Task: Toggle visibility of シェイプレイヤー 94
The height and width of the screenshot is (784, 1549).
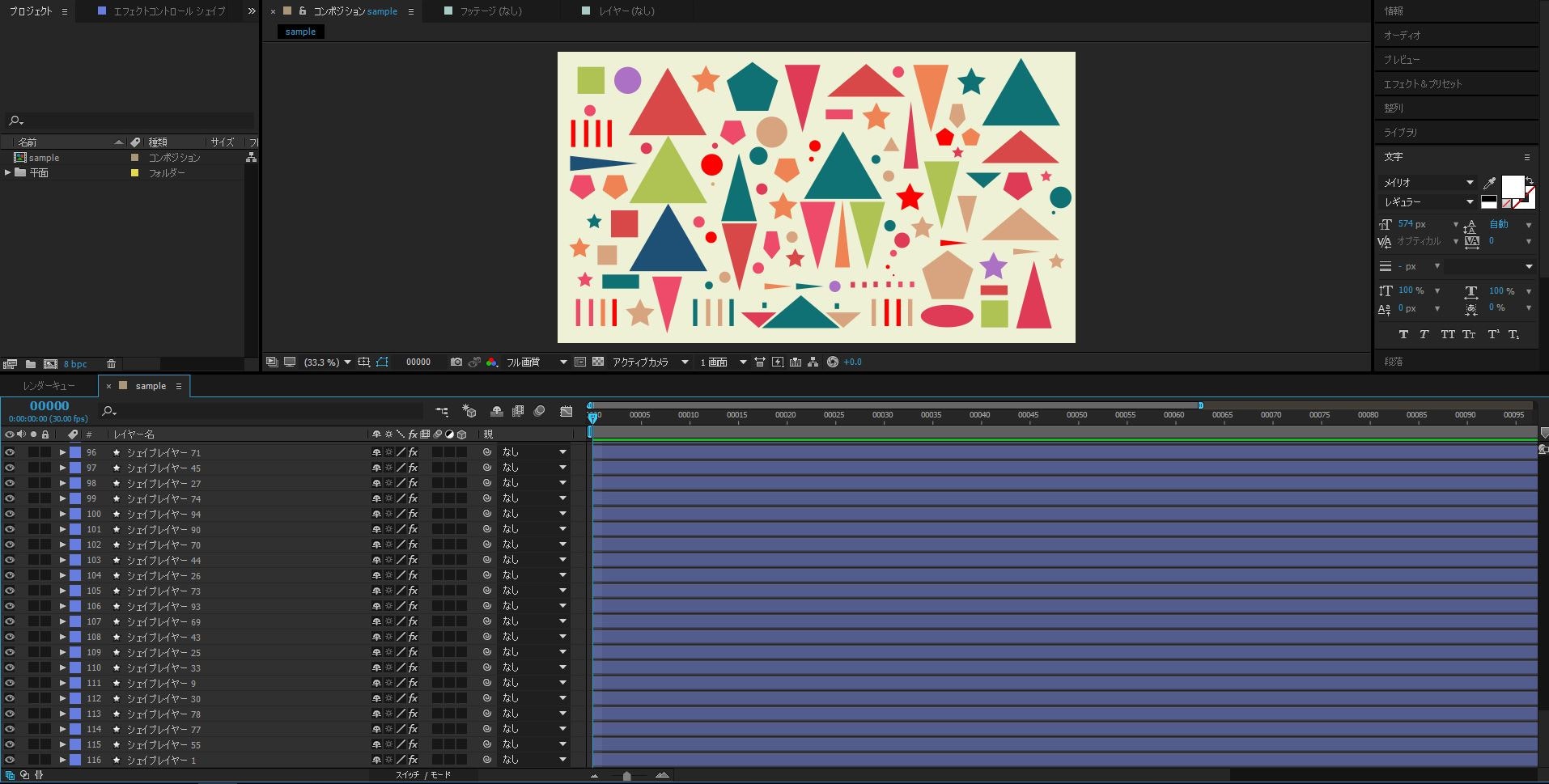Action: [10, 514]
